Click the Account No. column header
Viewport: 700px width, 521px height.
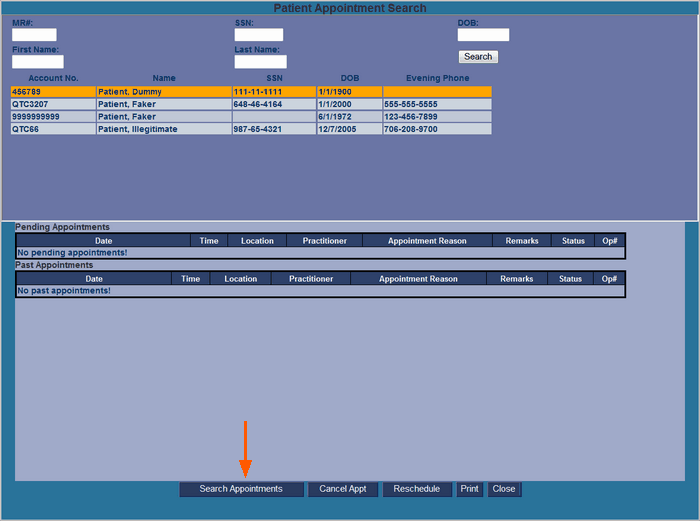53,78
